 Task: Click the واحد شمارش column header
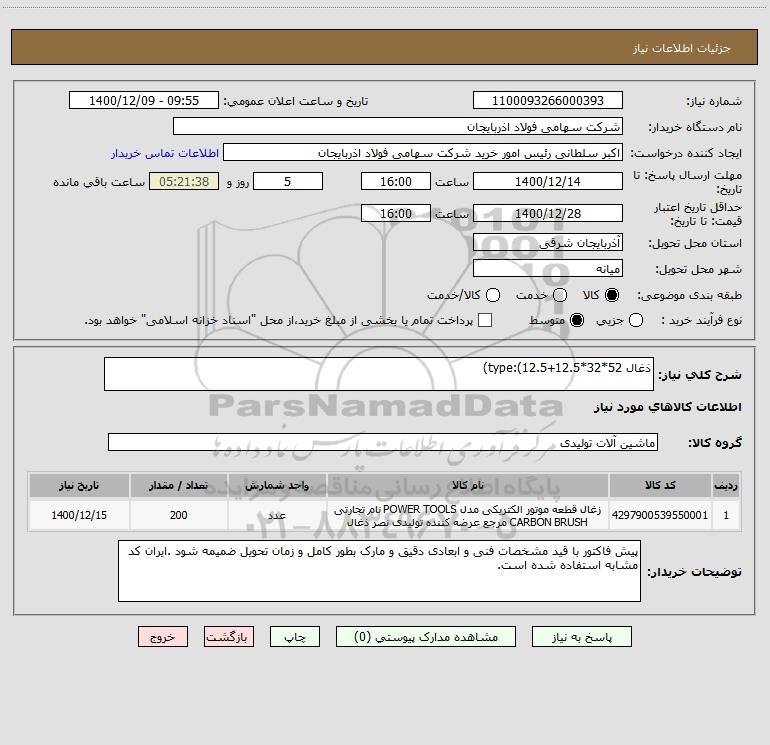point(277,485)
